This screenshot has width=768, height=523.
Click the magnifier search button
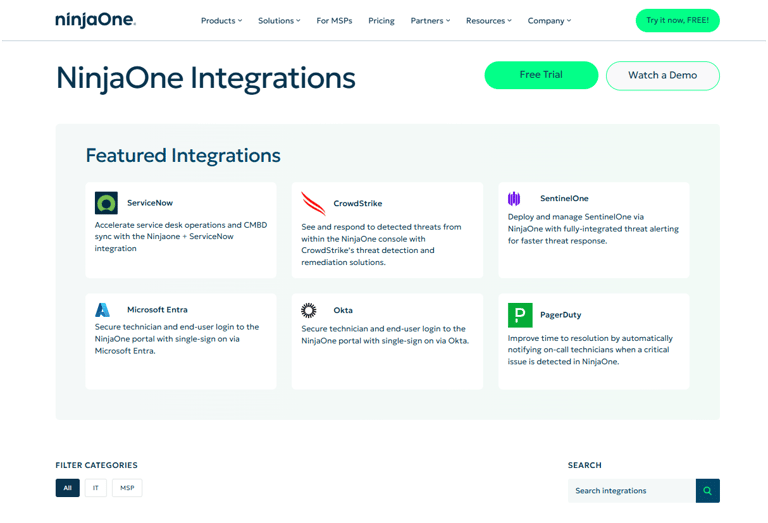[708, 491]
